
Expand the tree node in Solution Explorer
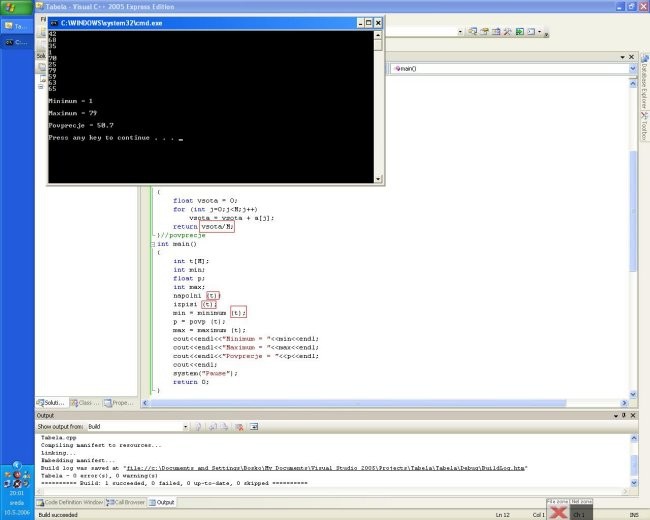[41, 87]
